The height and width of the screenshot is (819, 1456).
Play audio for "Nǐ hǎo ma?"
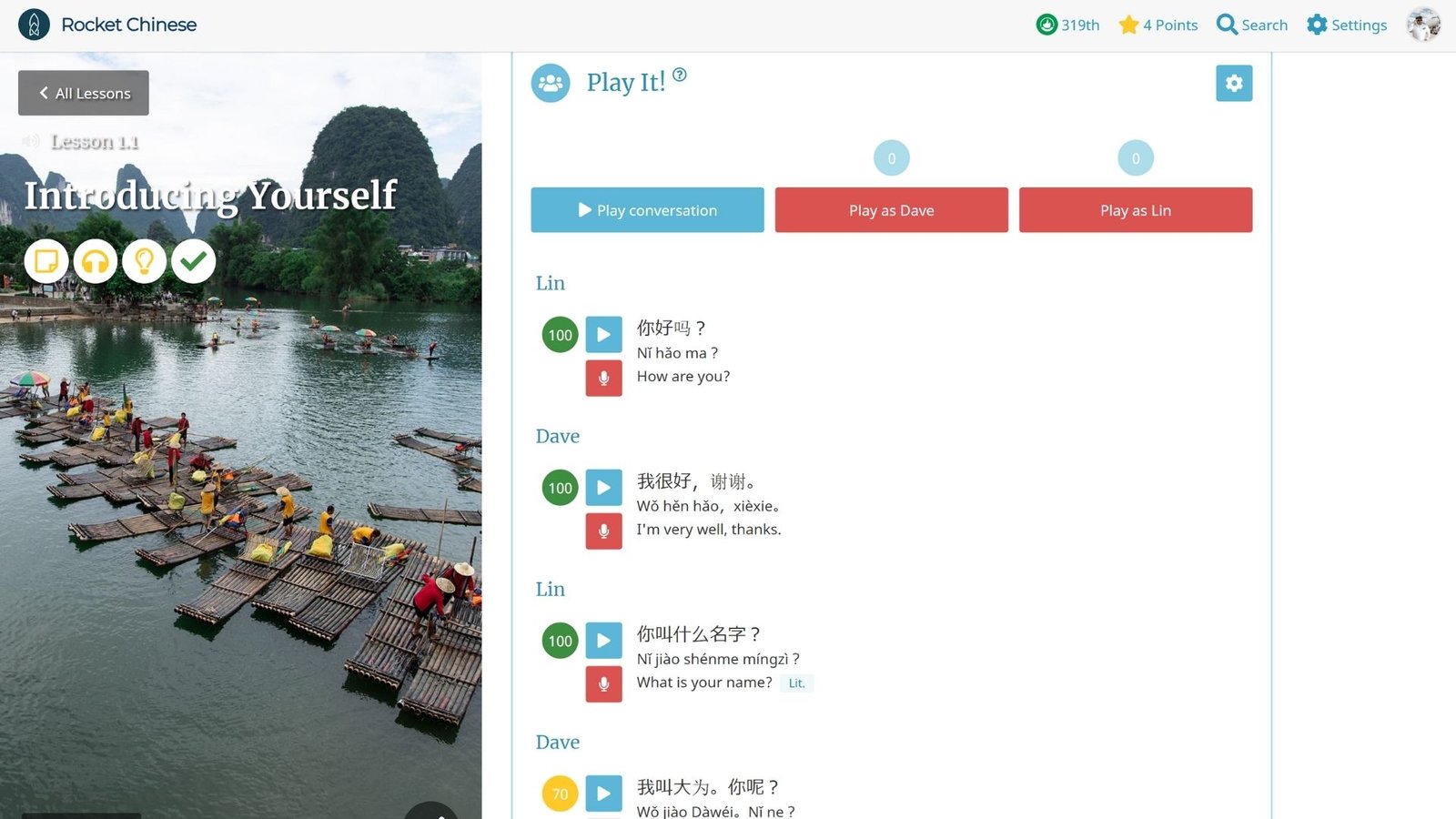point(603,335)
